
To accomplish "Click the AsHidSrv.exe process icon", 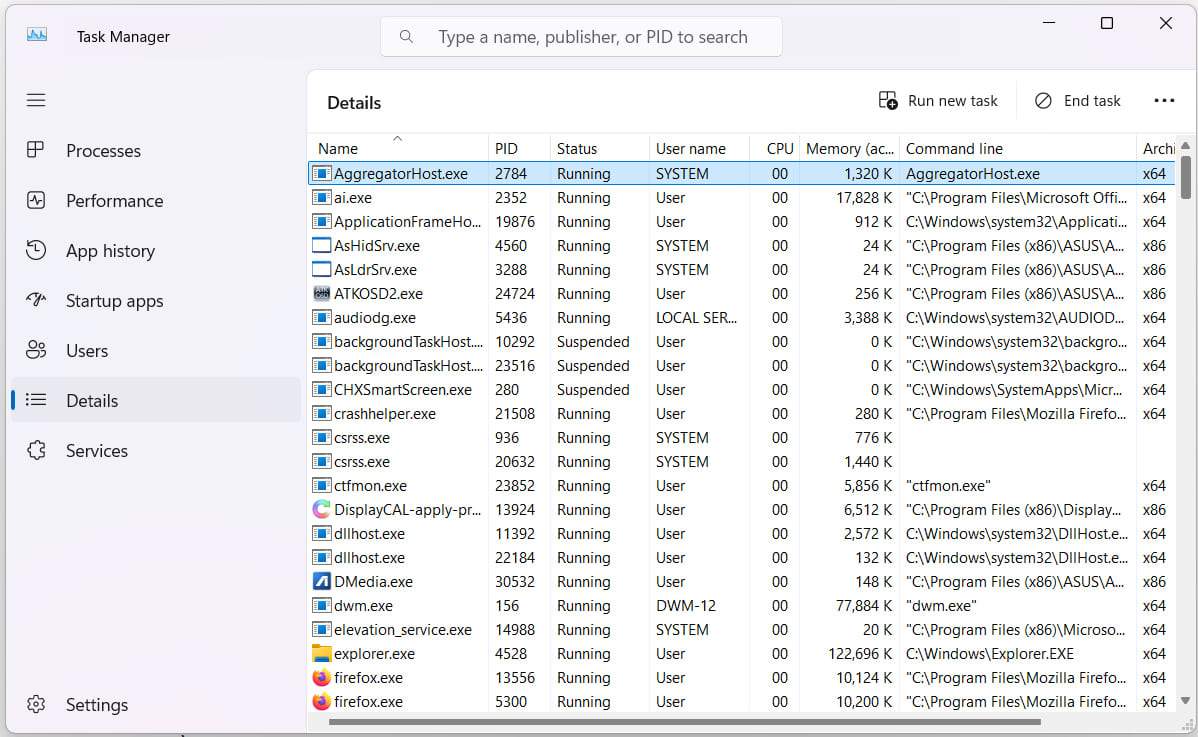I will click(x=322, y=245).
